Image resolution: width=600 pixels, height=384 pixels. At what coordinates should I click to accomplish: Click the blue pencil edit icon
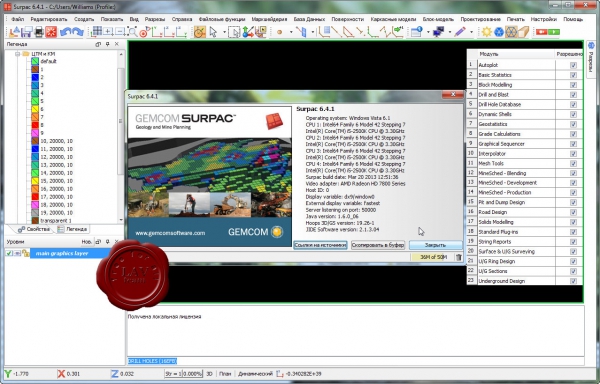pyautogui.click(x=460, y=32)
